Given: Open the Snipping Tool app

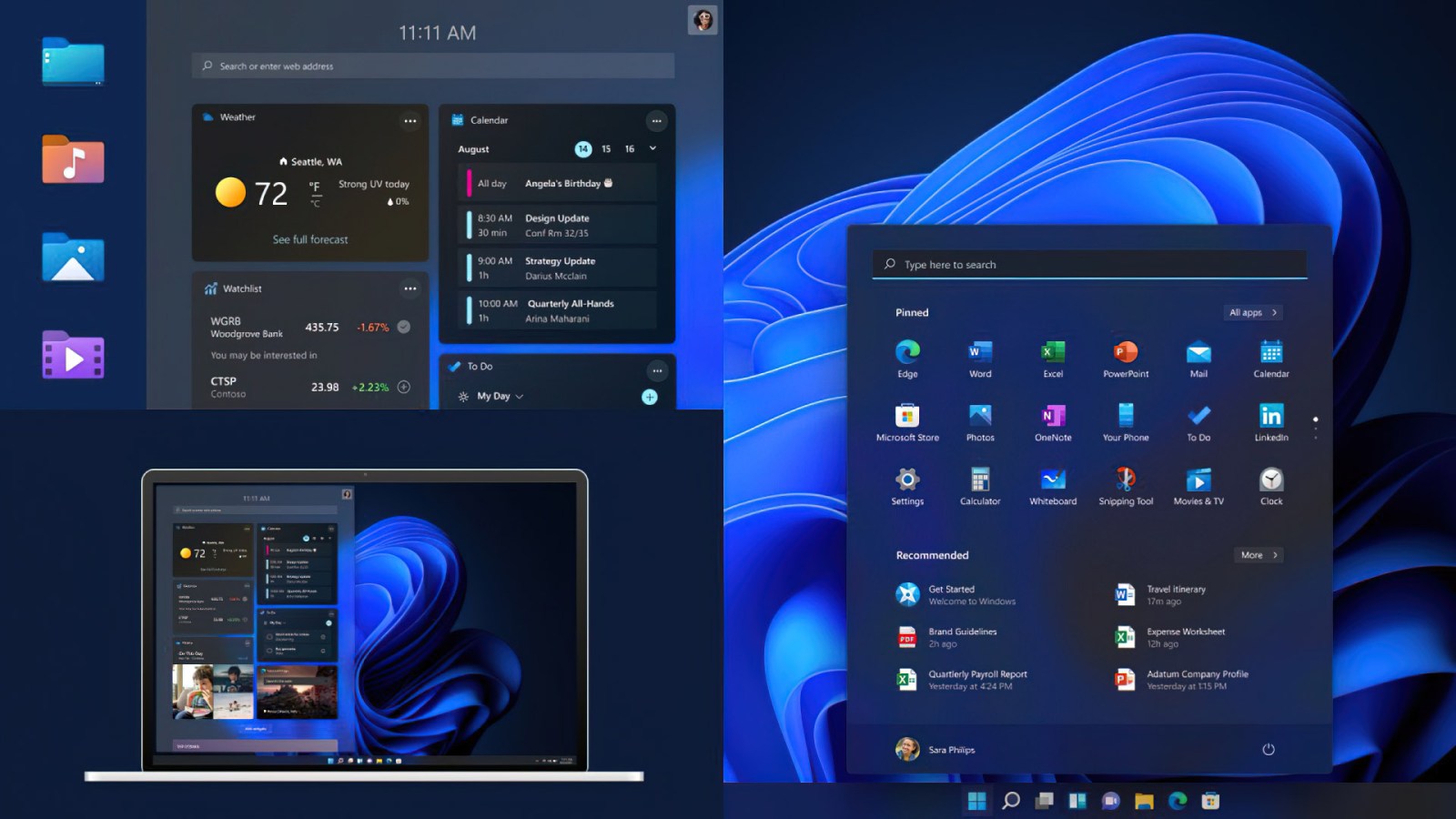Looking at the screenshot, I should (1126, 480).
